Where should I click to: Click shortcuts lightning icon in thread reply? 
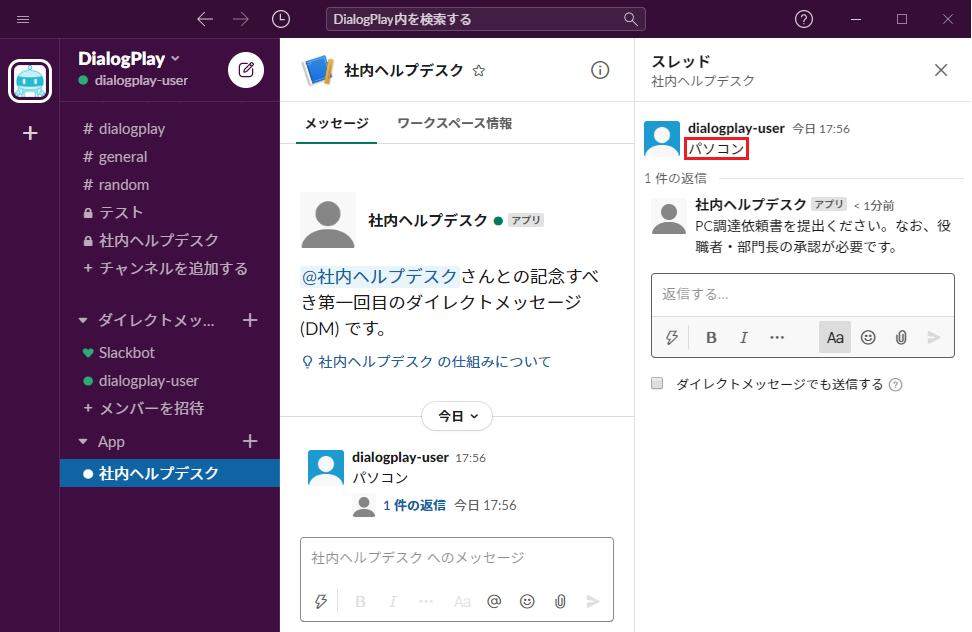[671, 337]
